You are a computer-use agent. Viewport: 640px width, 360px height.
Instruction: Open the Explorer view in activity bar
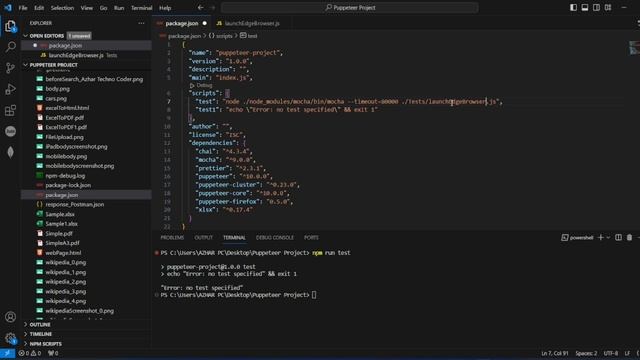11,27
